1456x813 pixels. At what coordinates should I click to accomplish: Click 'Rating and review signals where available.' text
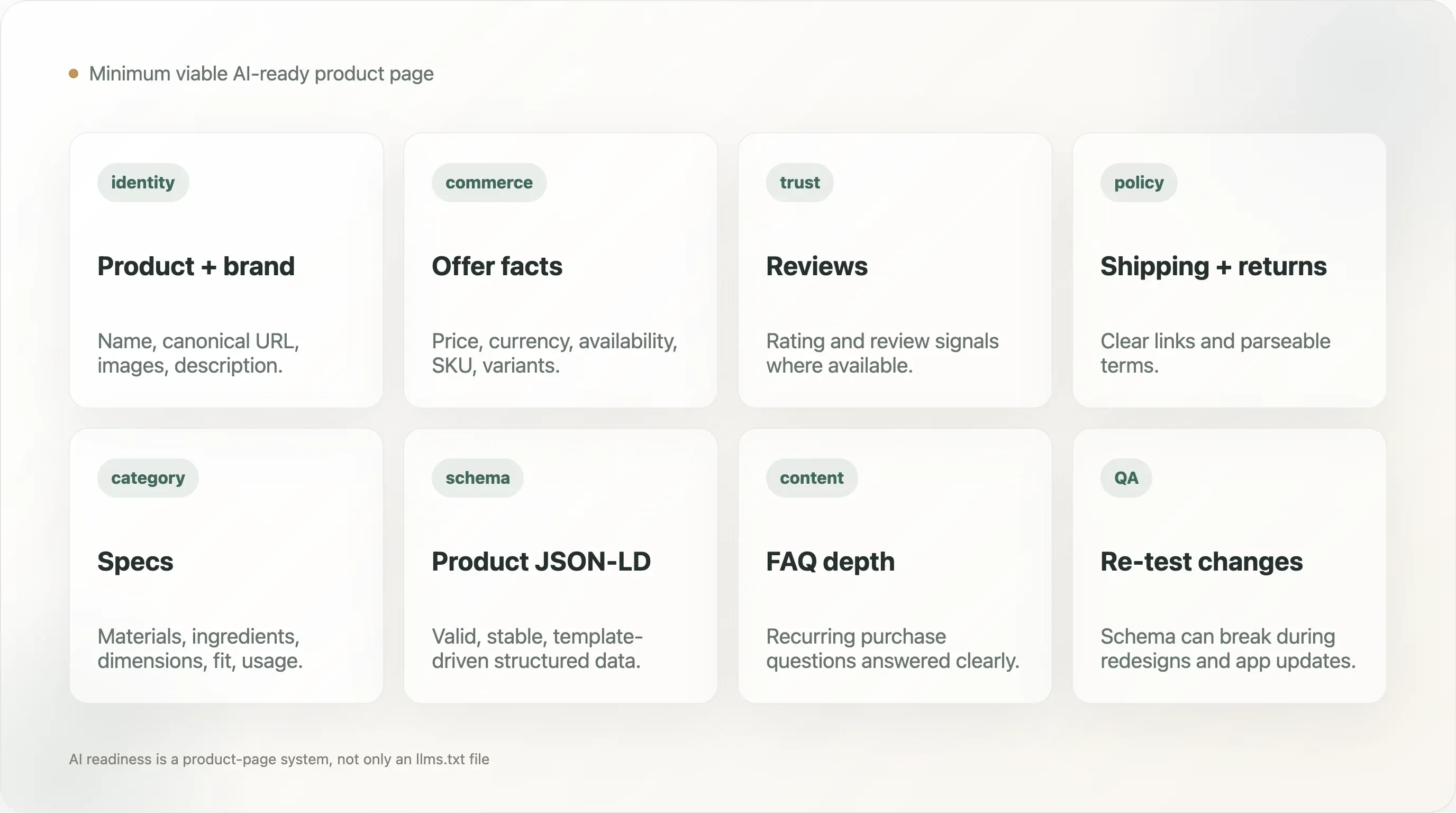point(882,354)
